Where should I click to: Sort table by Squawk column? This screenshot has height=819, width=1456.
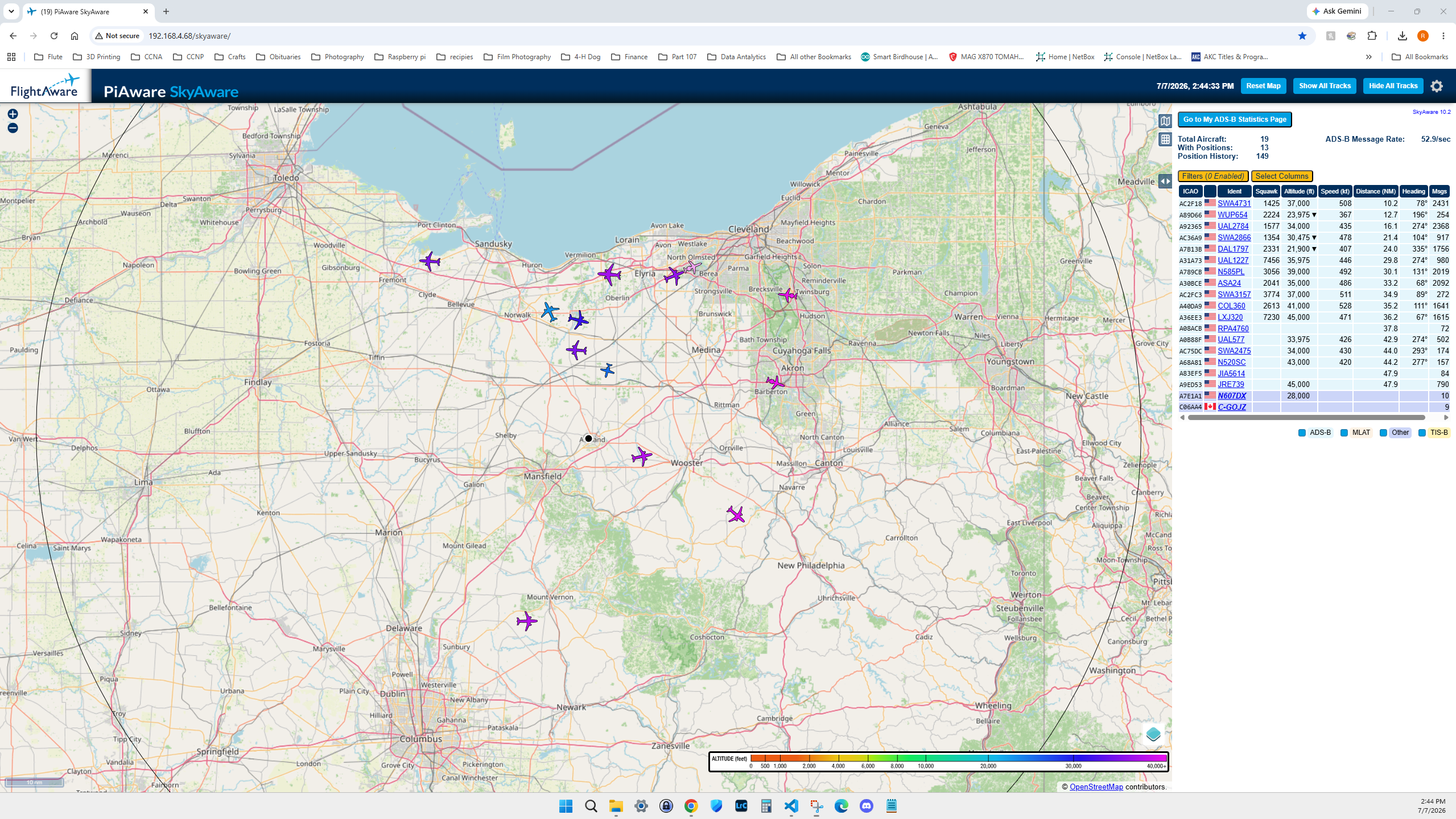1266,191
